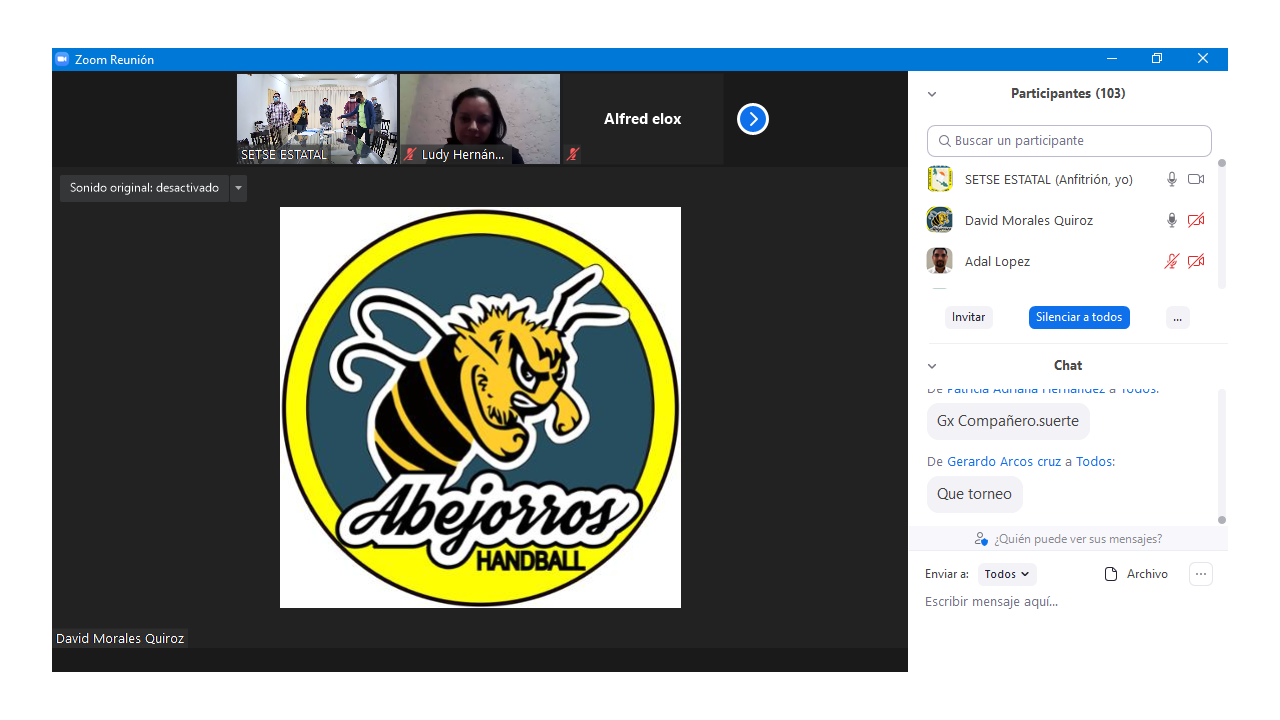Image resolution: width=1280 pixels, height=720 pixels.
Task: Click Silenciar a todos button
Action: pos(1079,317)
